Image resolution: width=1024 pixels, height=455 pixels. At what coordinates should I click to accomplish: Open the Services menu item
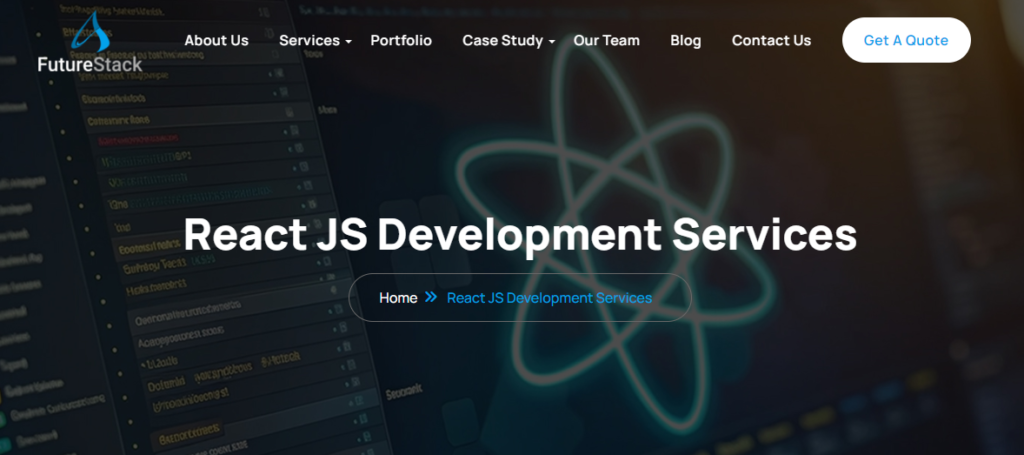309,40
